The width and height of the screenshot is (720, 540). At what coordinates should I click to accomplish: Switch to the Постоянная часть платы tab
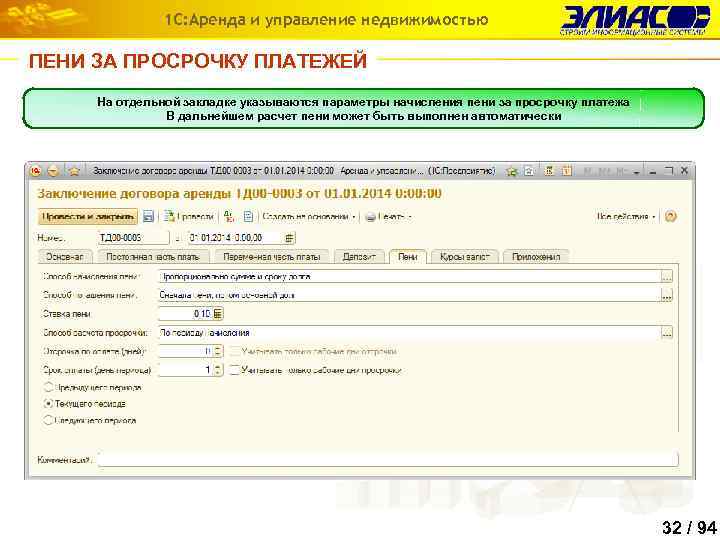coord(153,257)
